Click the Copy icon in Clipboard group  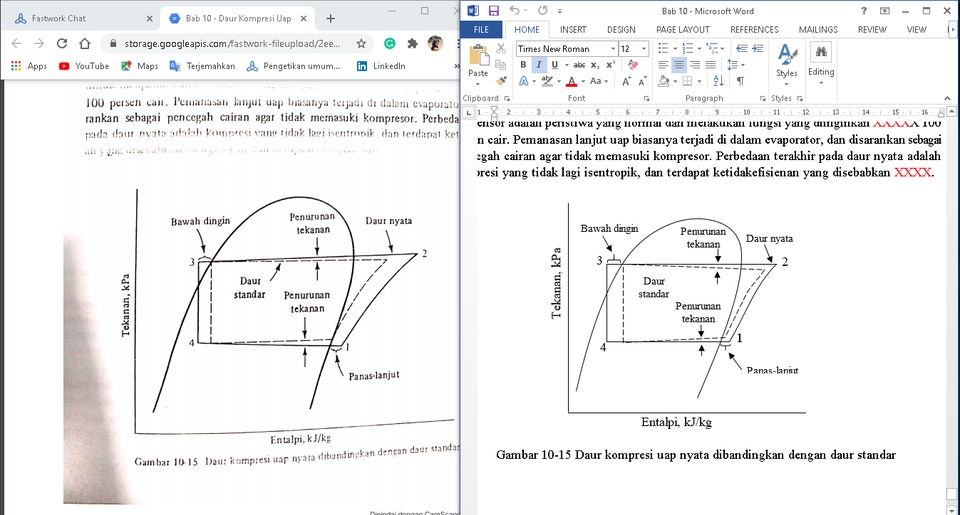coord(501,64)
